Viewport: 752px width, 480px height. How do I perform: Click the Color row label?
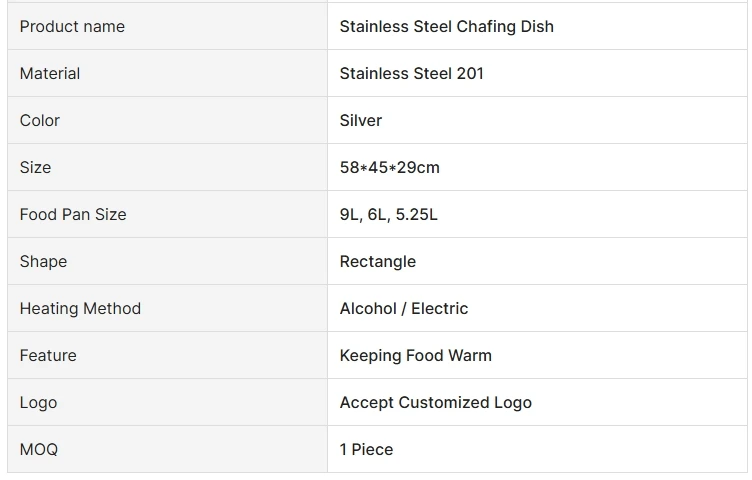(x=40, y=121)
